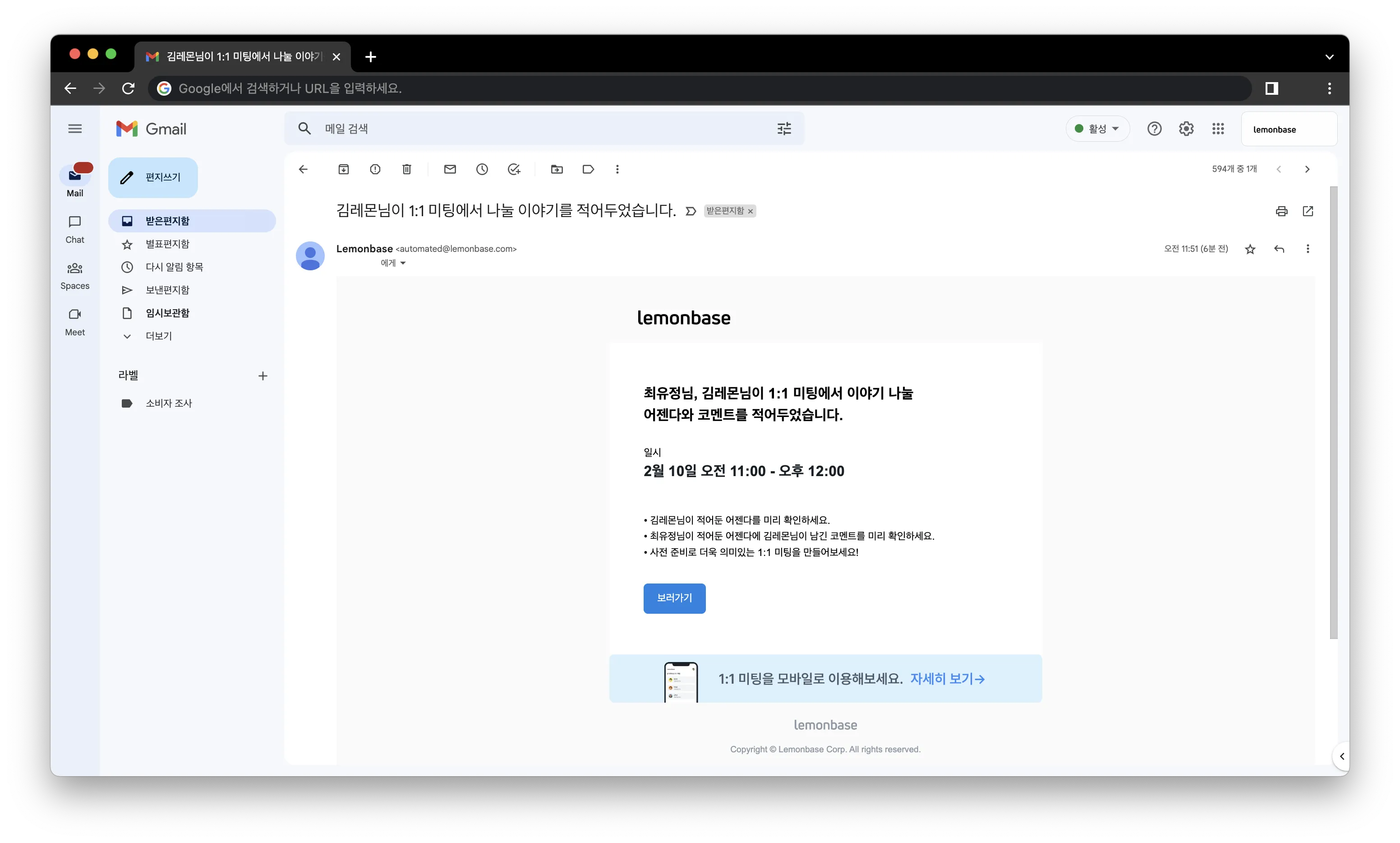Delete email with the trash icon

point(406,169)
